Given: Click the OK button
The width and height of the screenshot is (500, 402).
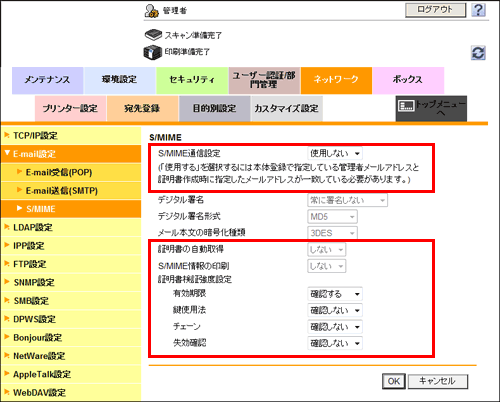Looking at the screenshot, I should [394, 381].
